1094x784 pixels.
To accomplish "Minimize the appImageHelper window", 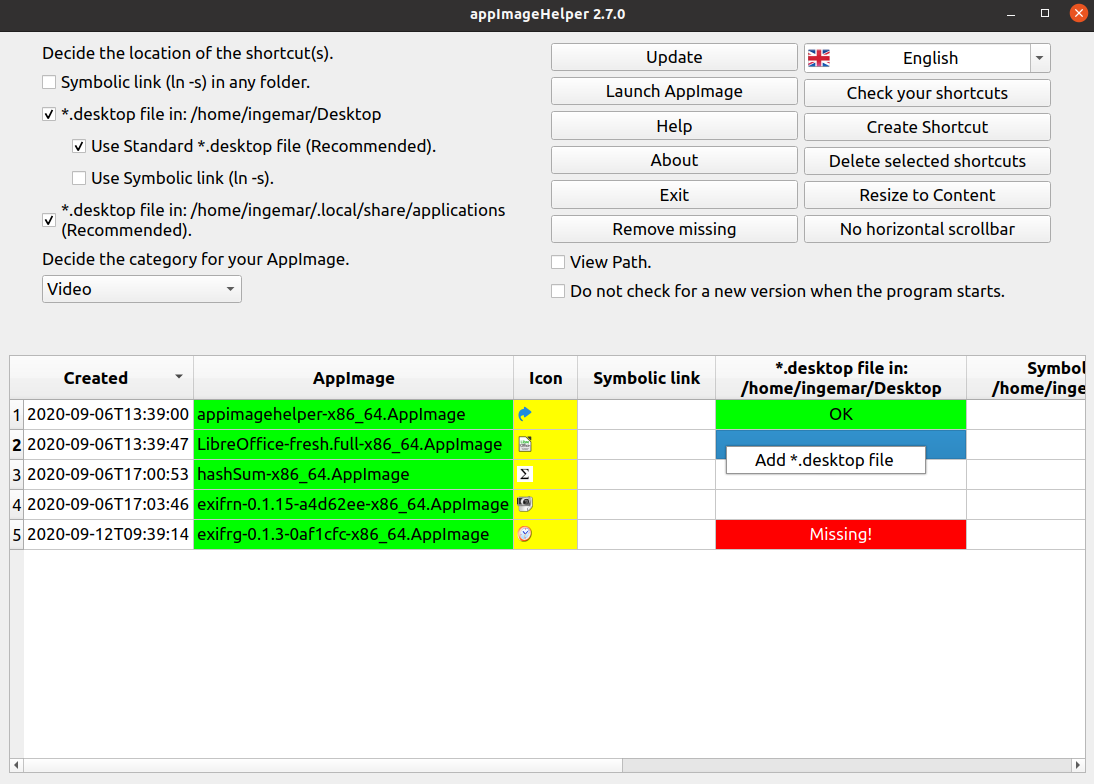I will 1010,14.
